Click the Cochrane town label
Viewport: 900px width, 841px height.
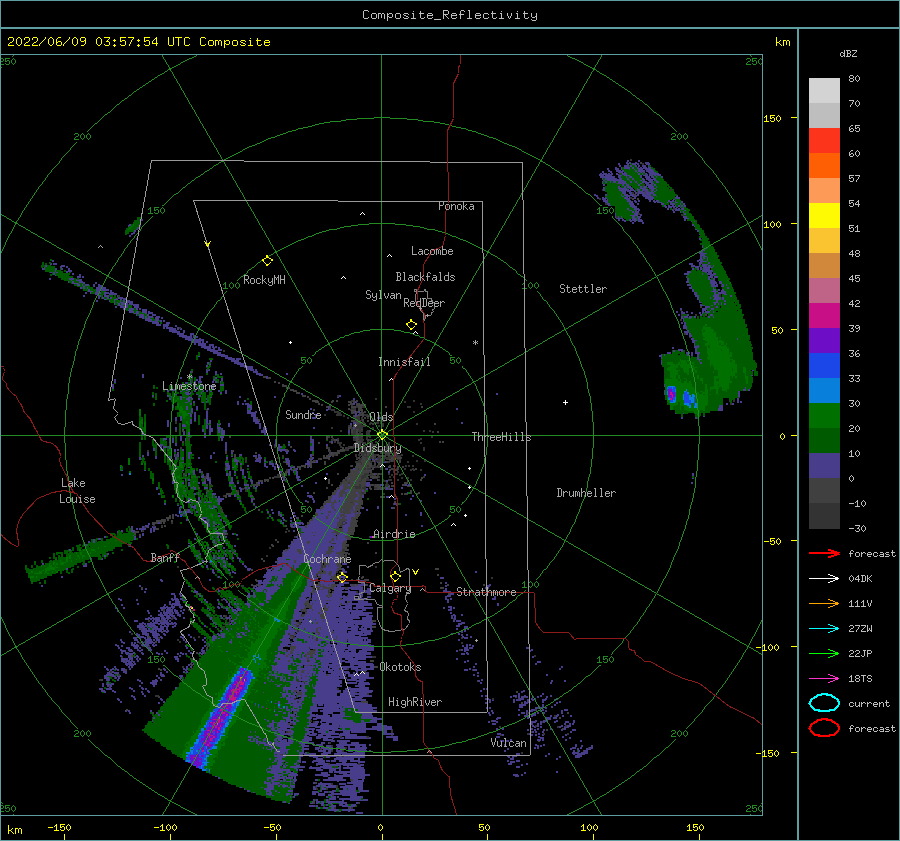327,559
